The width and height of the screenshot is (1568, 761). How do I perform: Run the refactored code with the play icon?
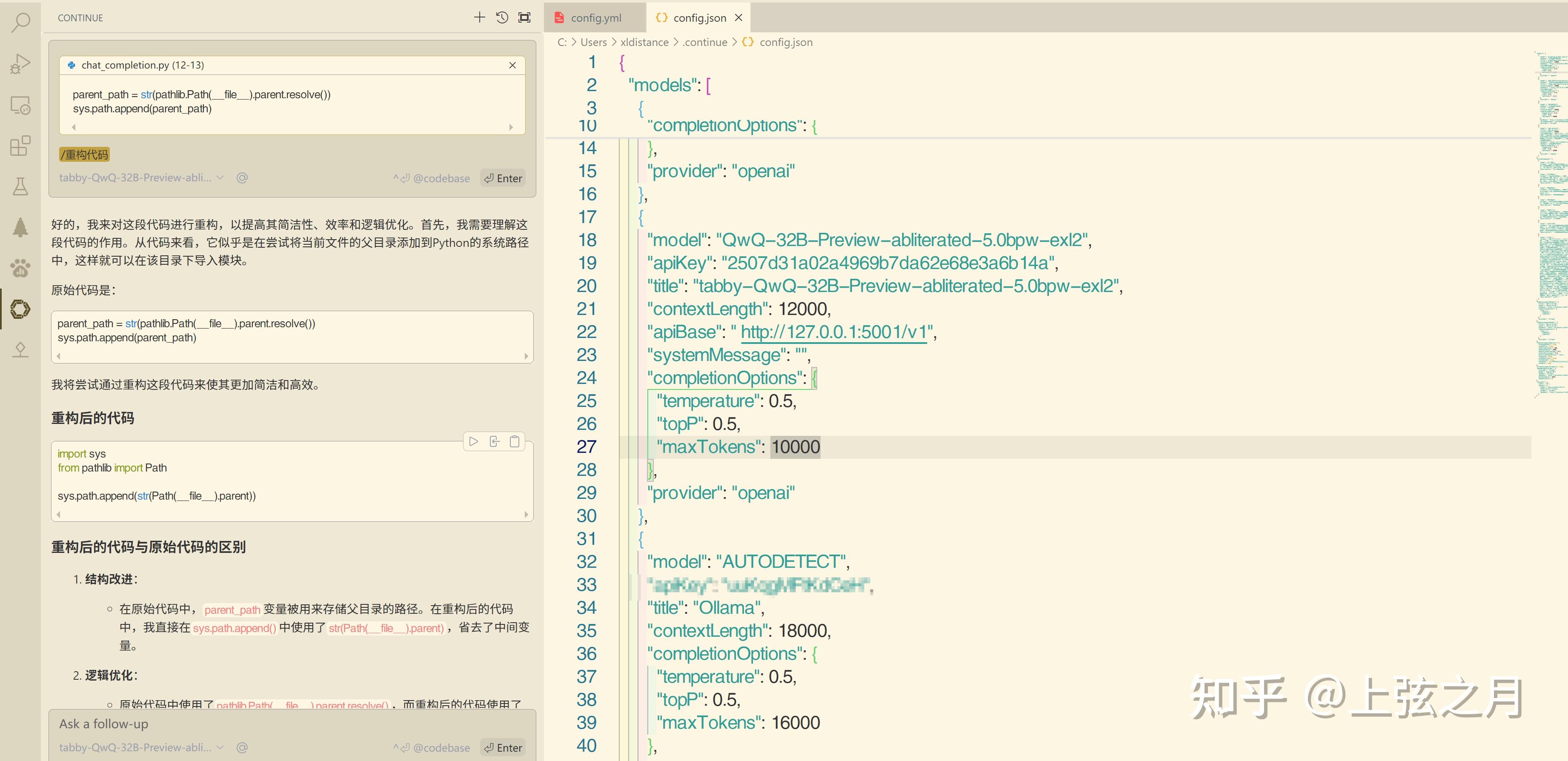(x=474, y=441)
